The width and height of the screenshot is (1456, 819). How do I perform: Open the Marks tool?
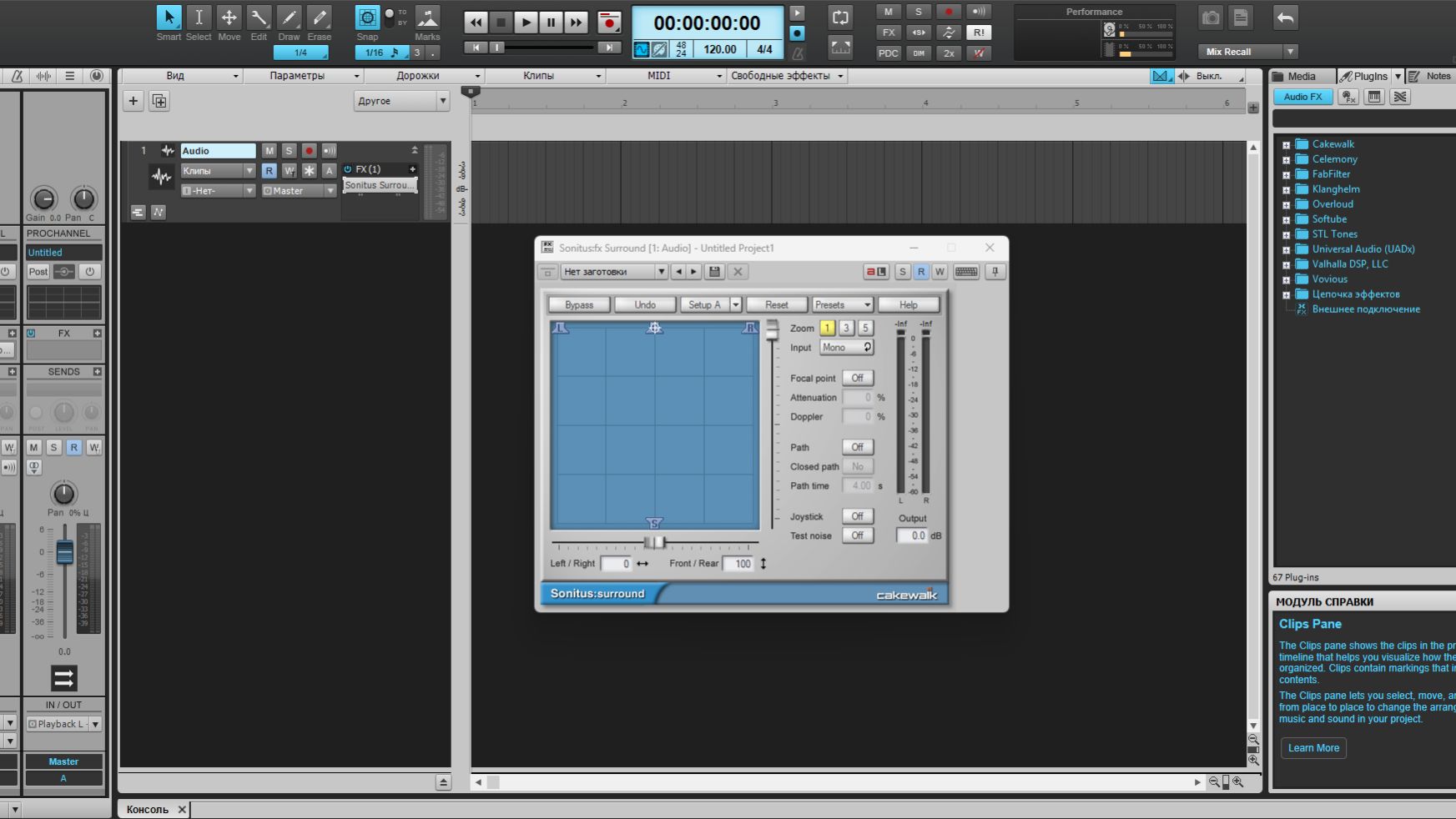click(x=427, y=18)
